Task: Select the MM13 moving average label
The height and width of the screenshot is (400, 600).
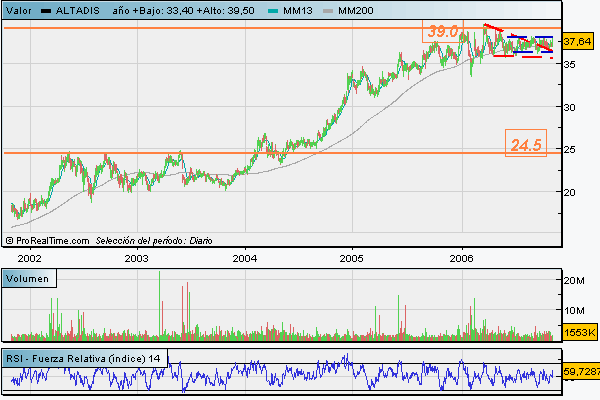Action: [x=298, y=10]
